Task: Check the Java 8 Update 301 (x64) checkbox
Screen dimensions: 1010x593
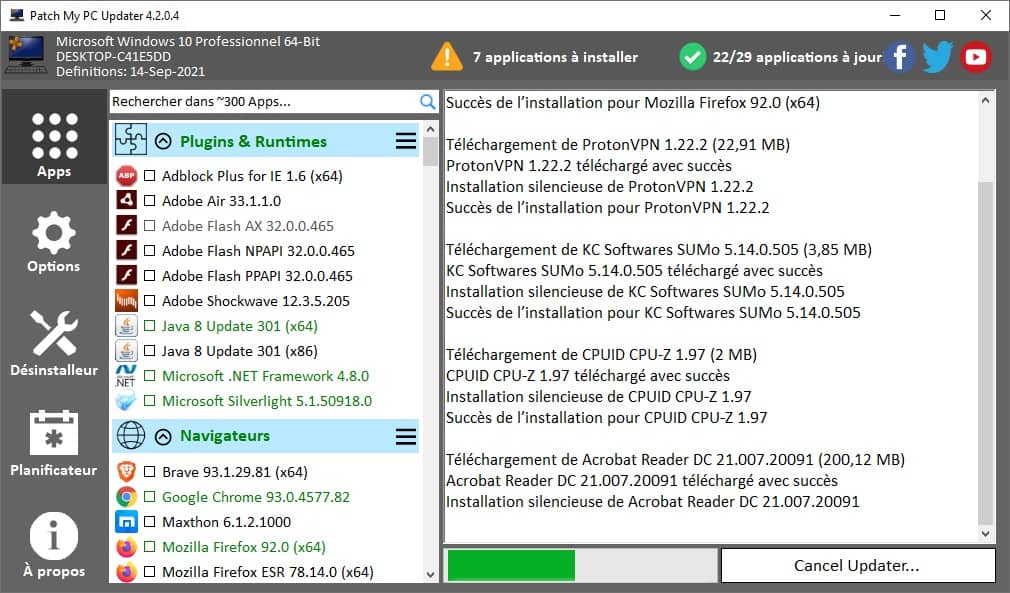Action: click(149, 326)
